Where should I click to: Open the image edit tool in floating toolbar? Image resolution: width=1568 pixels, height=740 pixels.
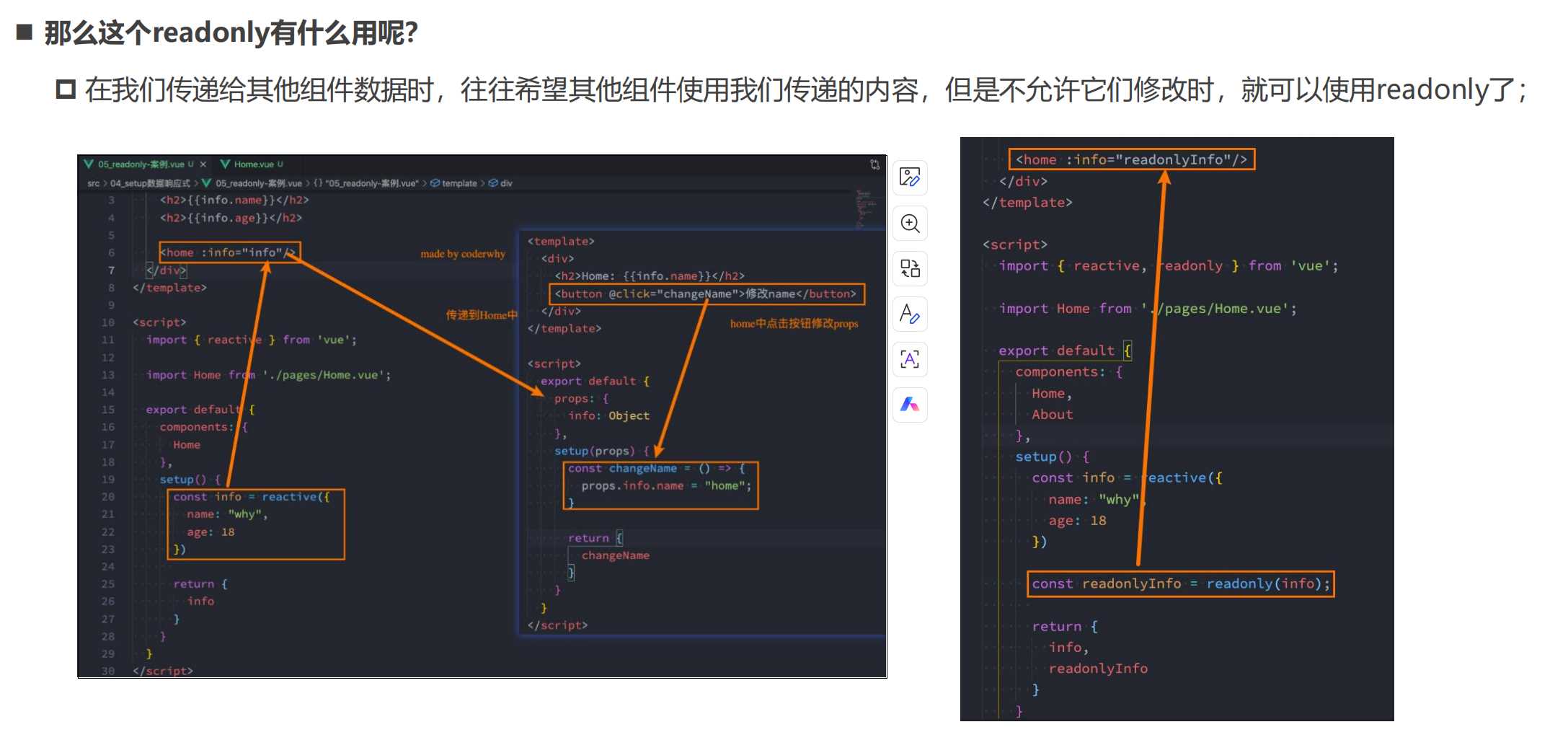pyautogui.click(x=910, y=177)
